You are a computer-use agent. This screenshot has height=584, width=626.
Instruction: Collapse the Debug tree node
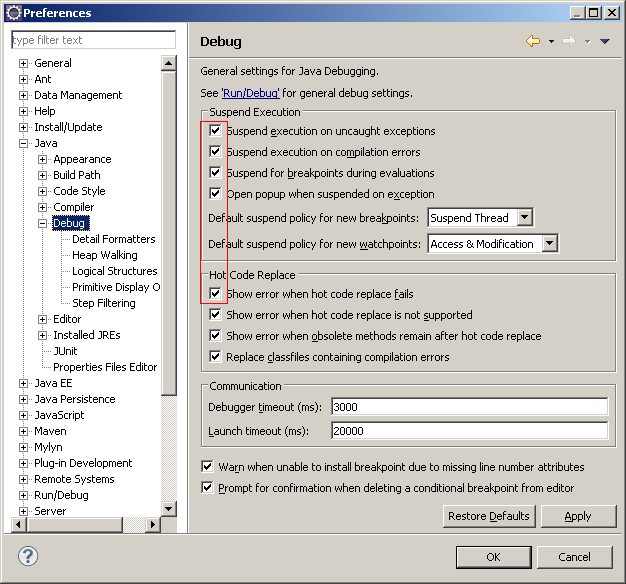tap(42, 224)
